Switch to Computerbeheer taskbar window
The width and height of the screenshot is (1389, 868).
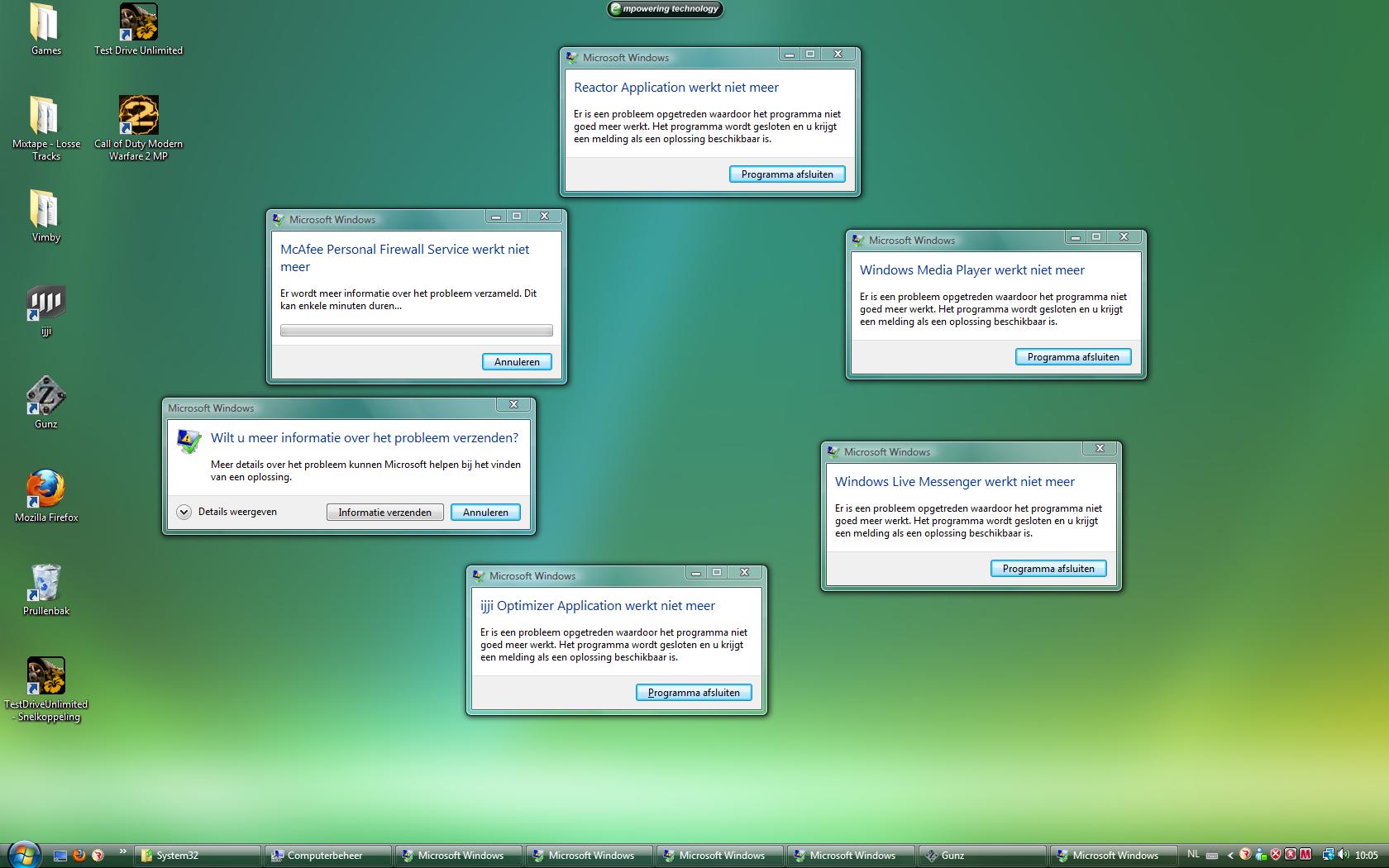tap(327, 856)
